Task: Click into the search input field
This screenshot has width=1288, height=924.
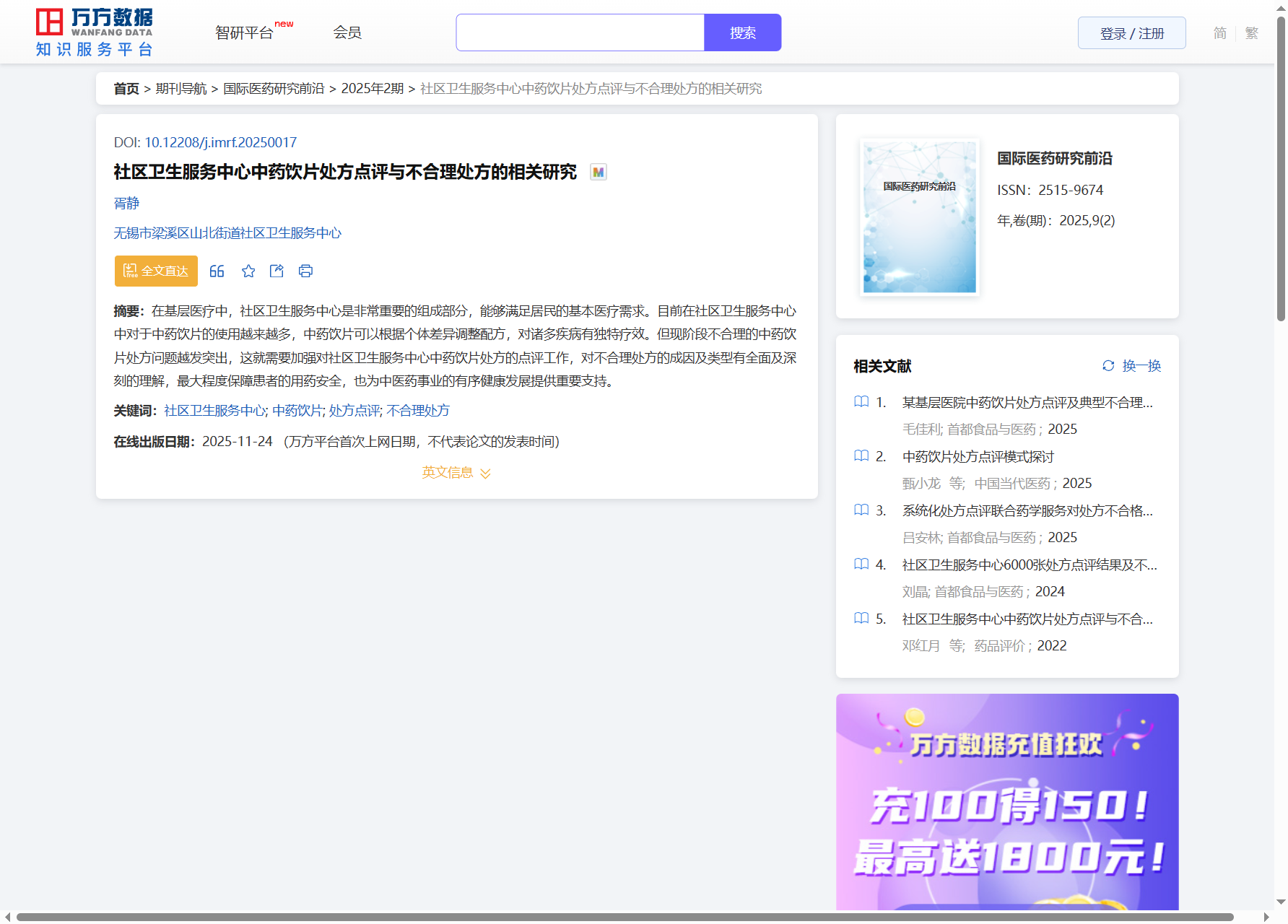Action: pyautogui.click(x=580, y=33)
